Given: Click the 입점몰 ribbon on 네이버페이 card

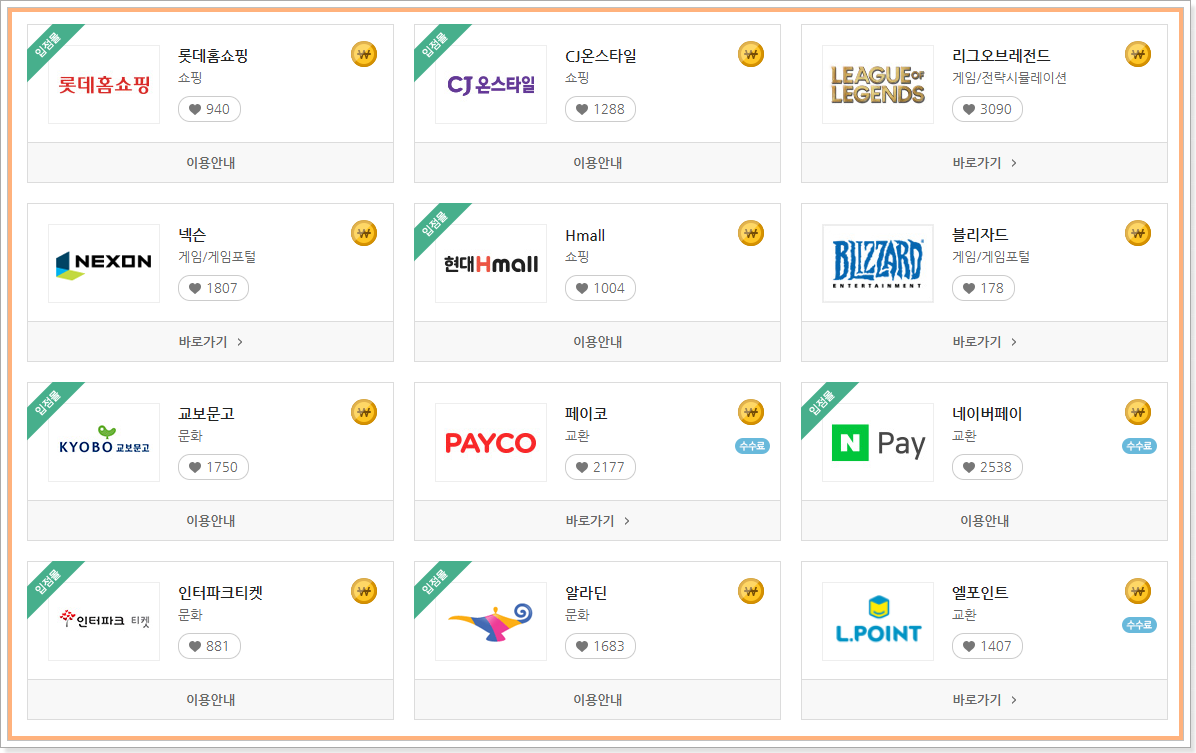Looking at the screenshot, I should 821,403.
